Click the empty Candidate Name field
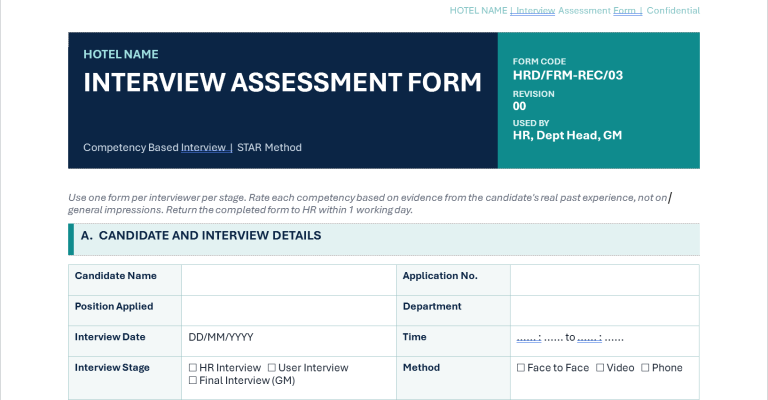This screenshot has width=768, height=400. coord(288,280)
